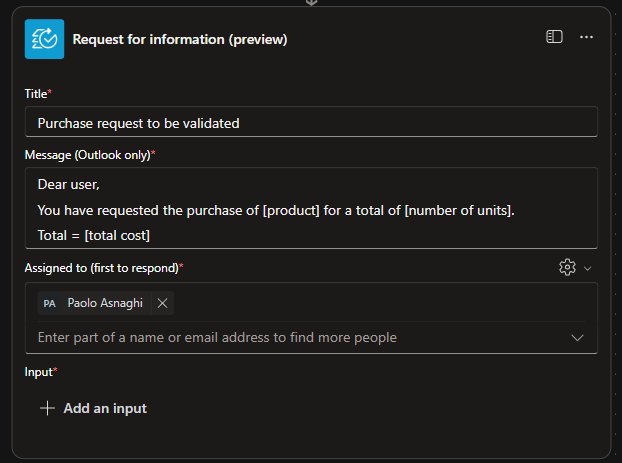Click the Request for information action icon
Image resolution: width=622 pixels, height=463 pixels.
44,38
